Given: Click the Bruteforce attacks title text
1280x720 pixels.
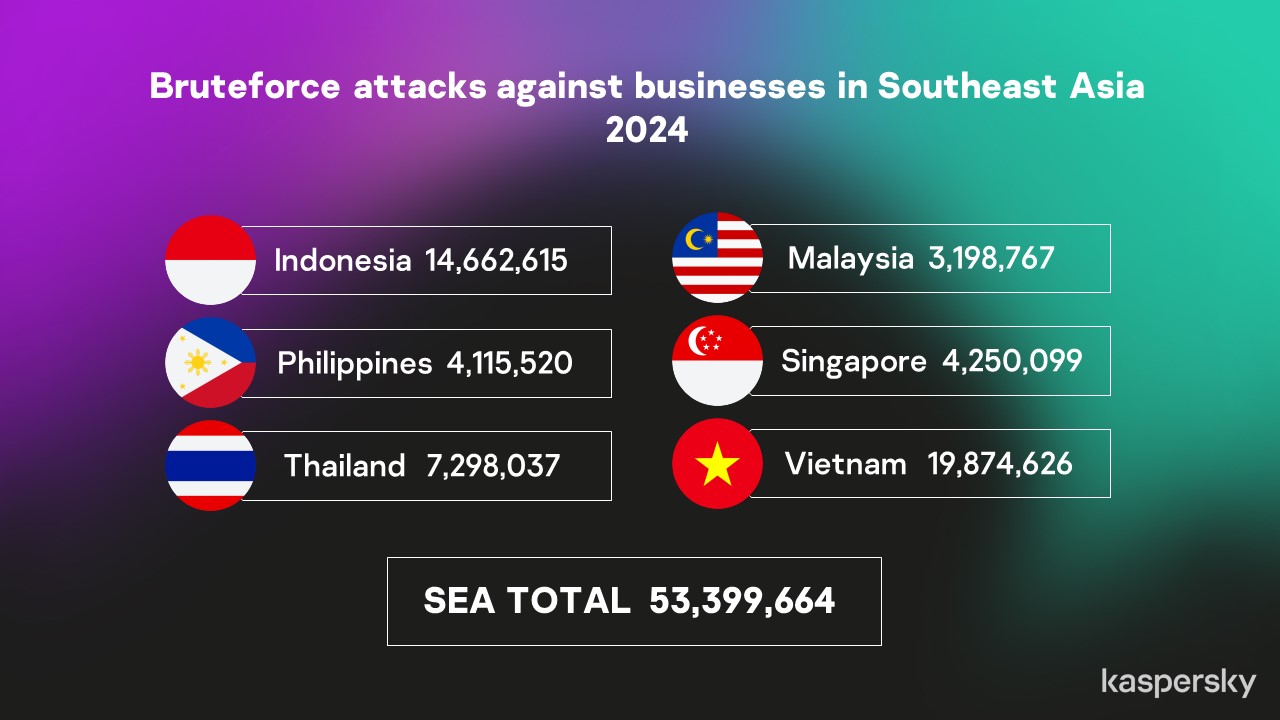Looking at the screenshot, I should click(647, 87).
